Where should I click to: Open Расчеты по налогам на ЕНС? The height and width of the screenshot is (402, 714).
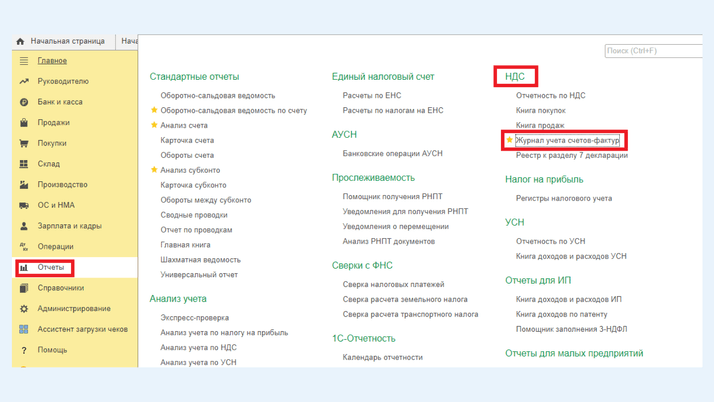[x=393, y=110]
